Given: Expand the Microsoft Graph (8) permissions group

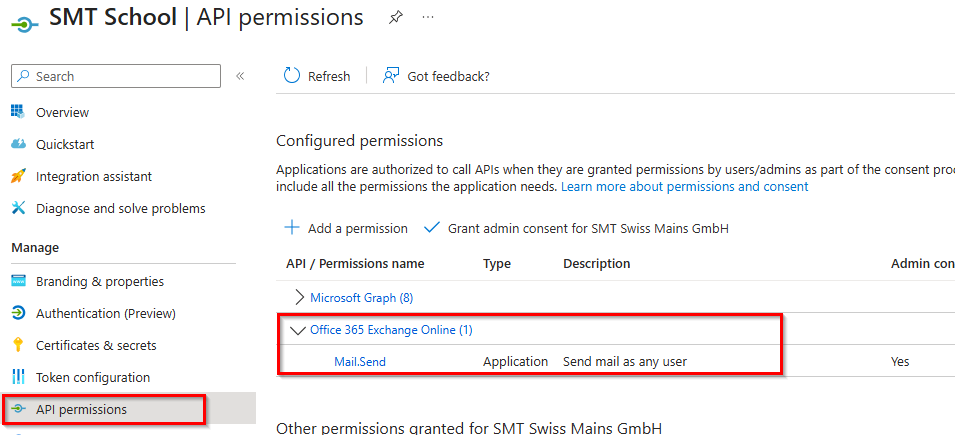Looking at the screenshot, I should tap(300, 297).
